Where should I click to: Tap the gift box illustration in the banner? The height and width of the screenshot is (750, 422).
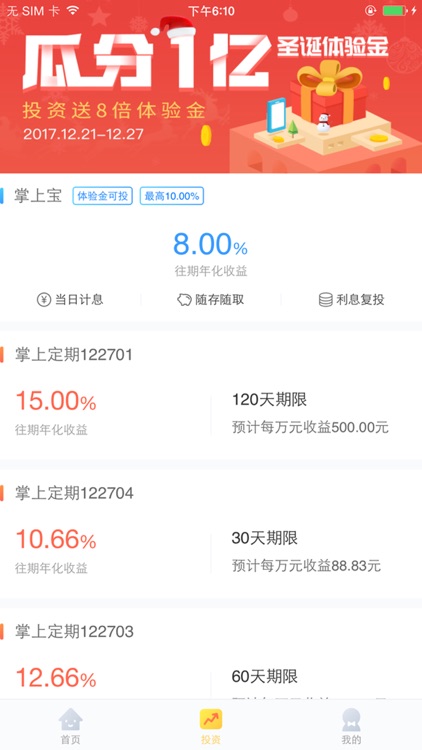click(329, 91)
